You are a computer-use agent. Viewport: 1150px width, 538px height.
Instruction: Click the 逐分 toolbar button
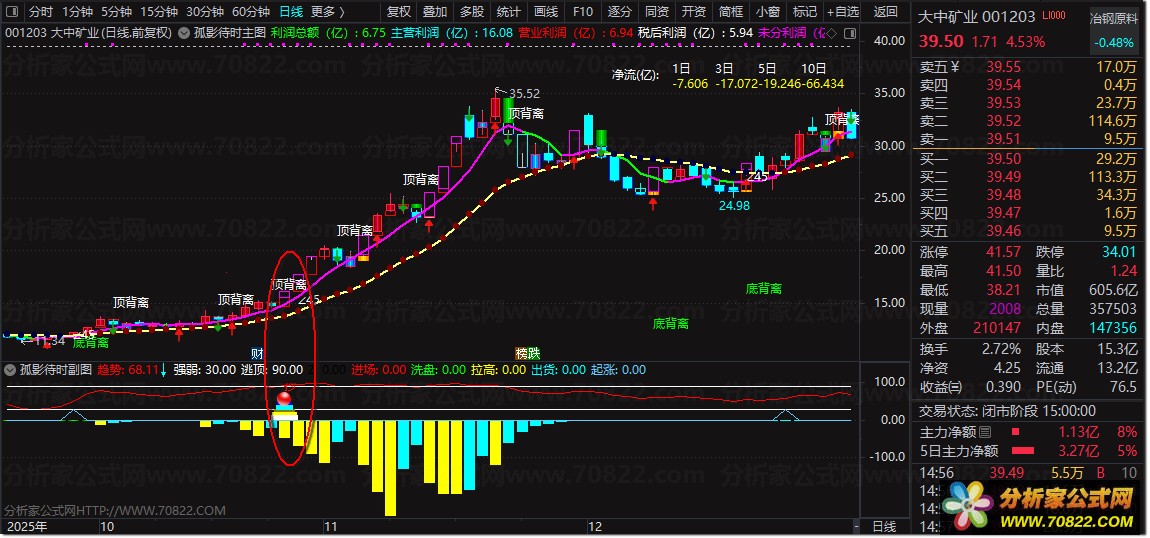click(619, 12)
